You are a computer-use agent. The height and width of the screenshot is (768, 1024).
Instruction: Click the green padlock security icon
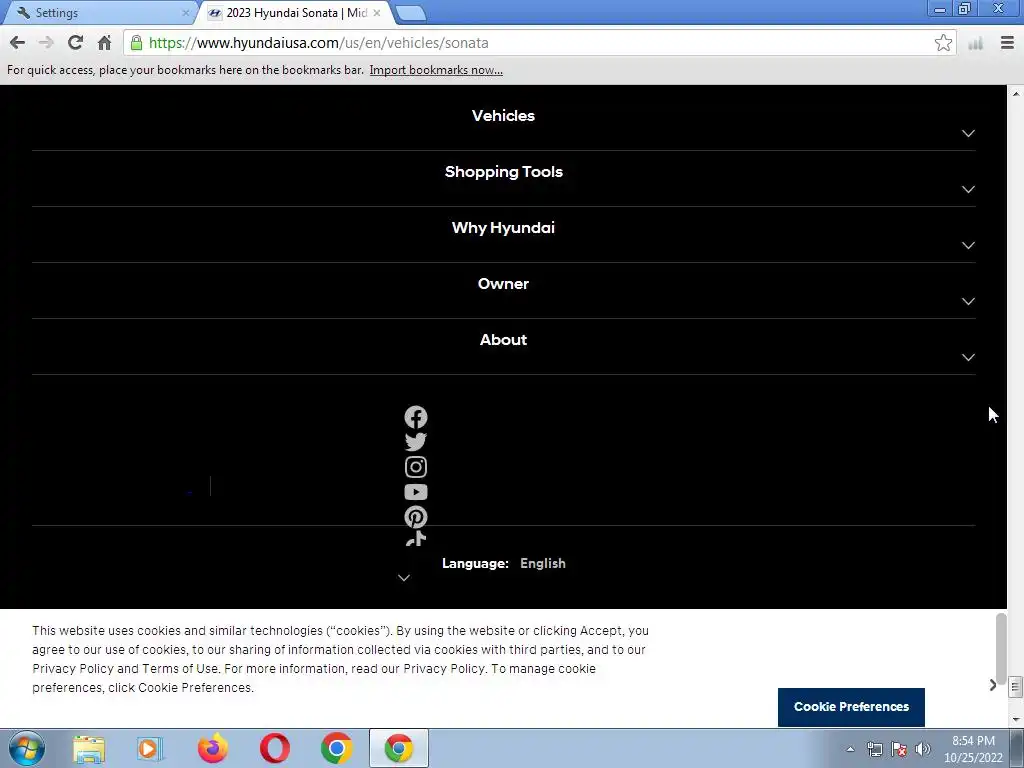[136, 43]
